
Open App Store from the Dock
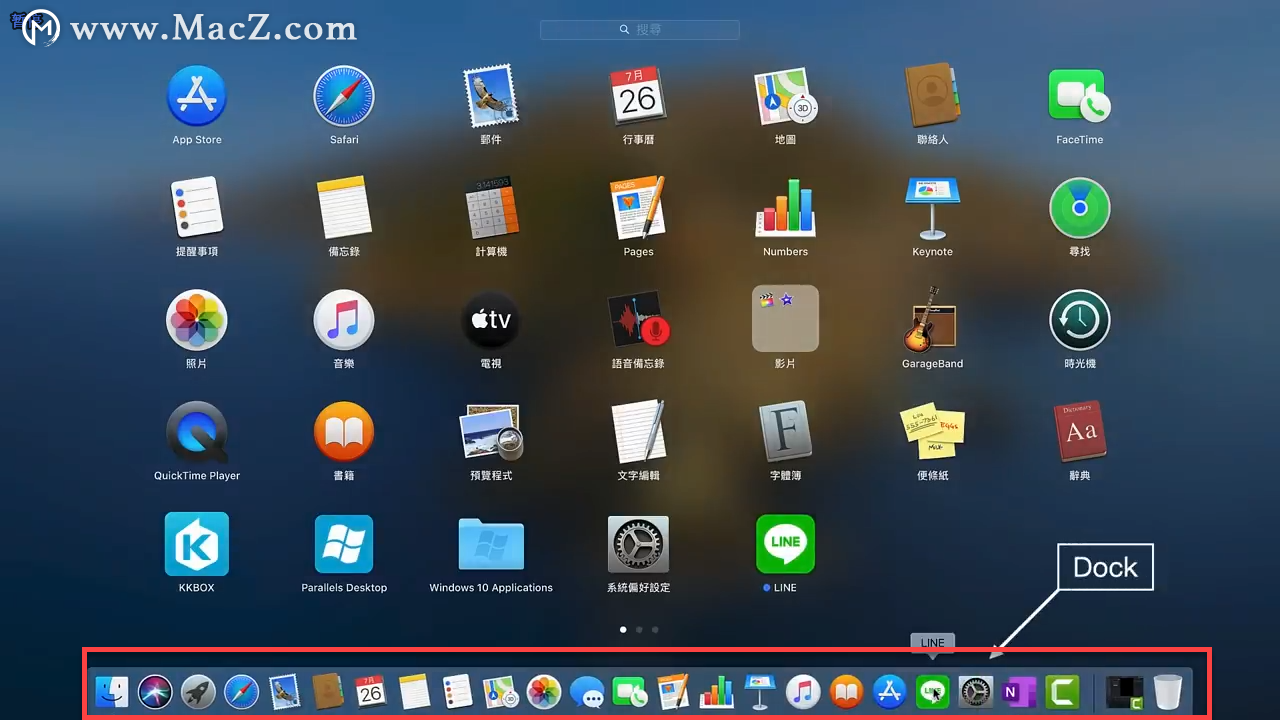[x=889, y=692]
